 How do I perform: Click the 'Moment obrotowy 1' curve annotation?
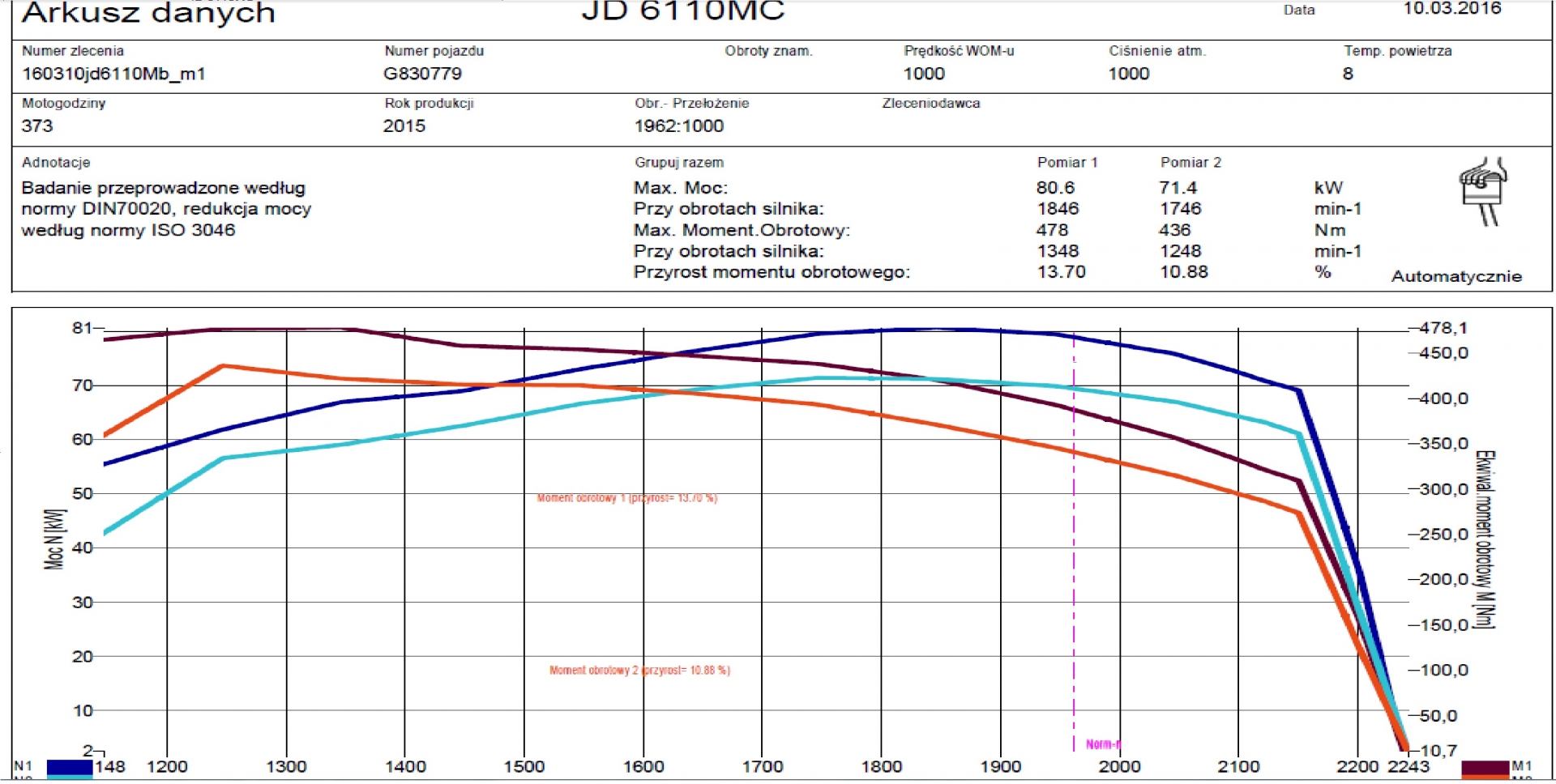[626, 498]
